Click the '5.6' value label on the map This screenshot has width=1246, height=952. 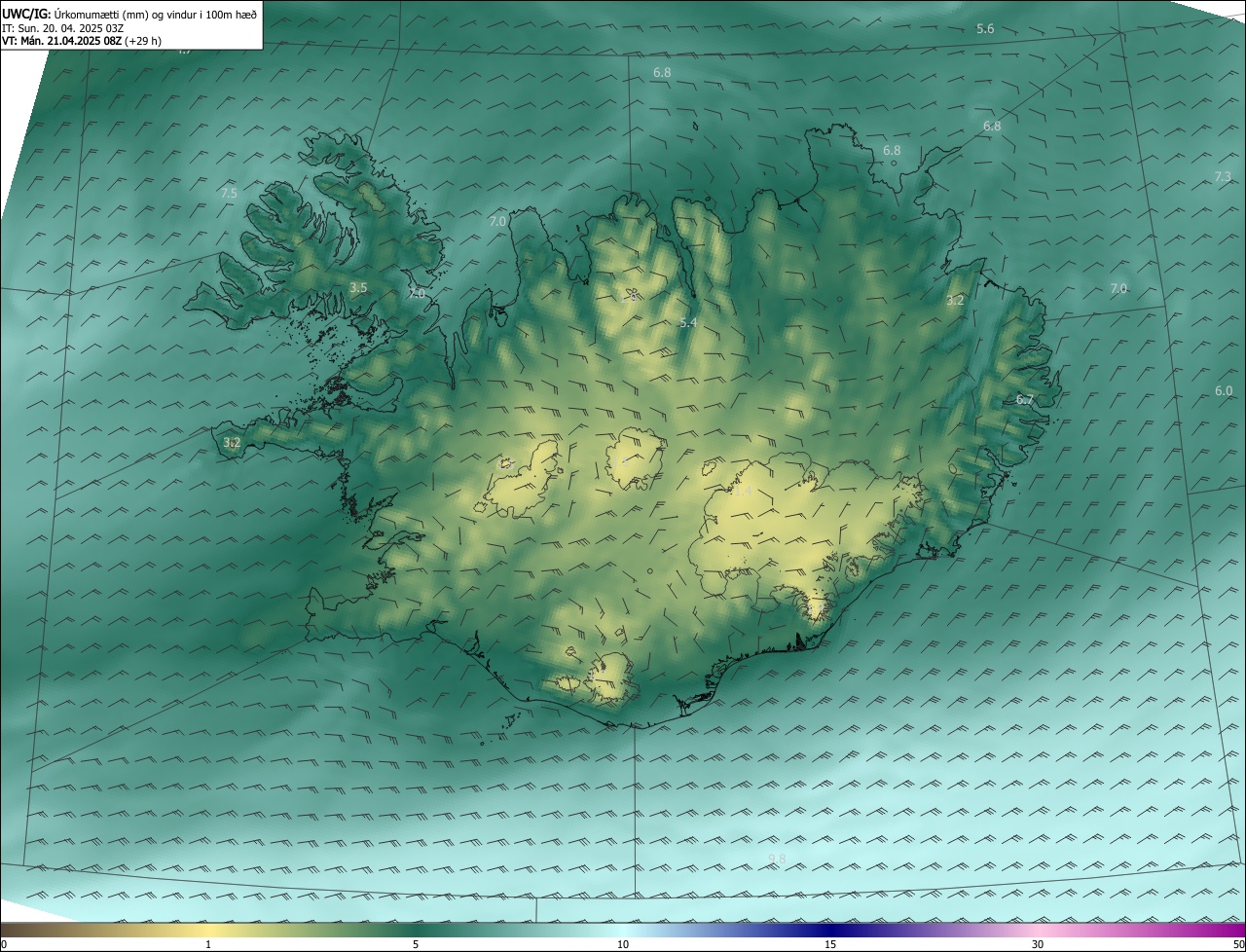pos(985,29)
